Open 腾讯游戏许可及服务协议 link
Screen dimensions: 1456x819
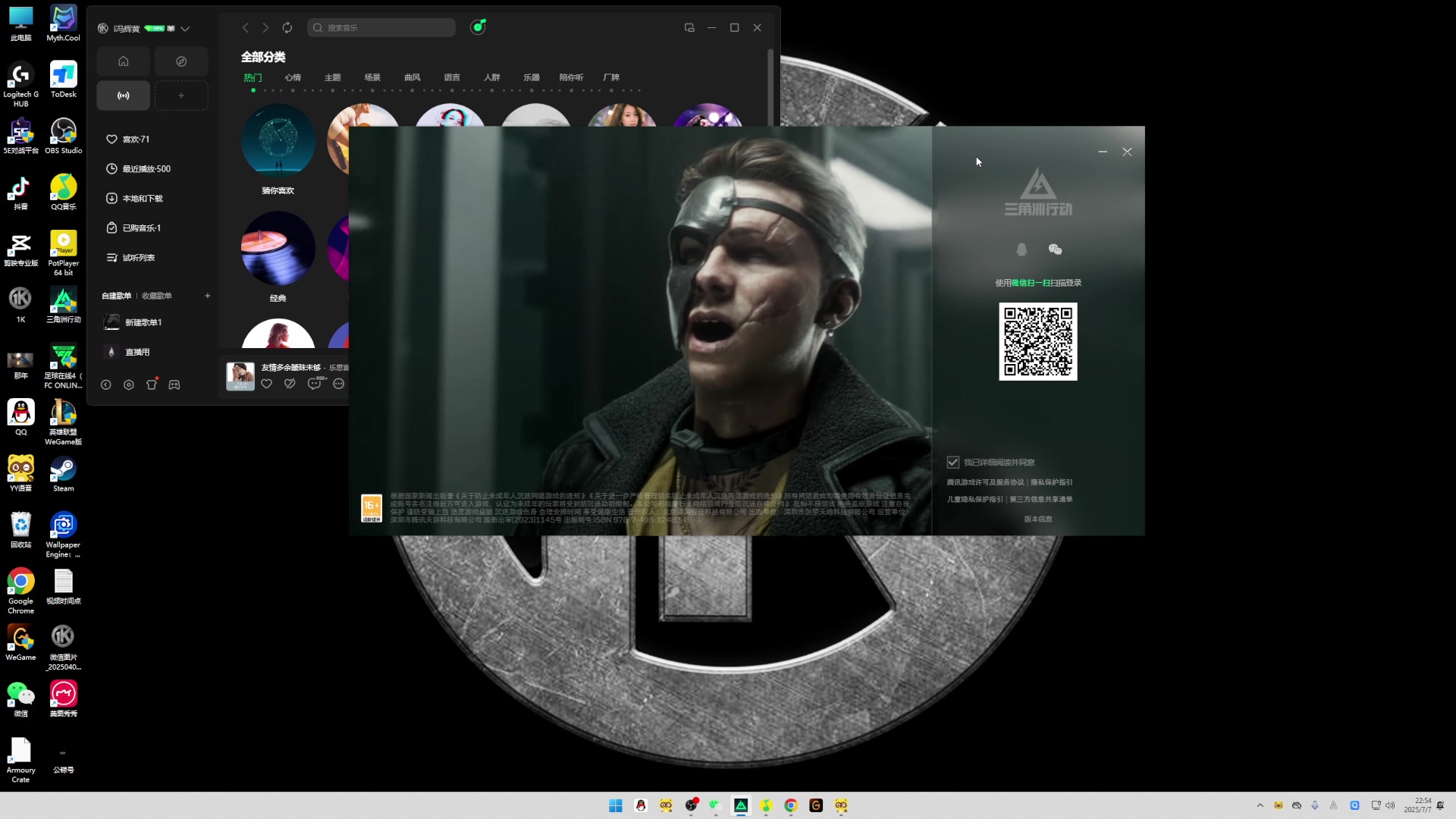(x=984, y=482)
